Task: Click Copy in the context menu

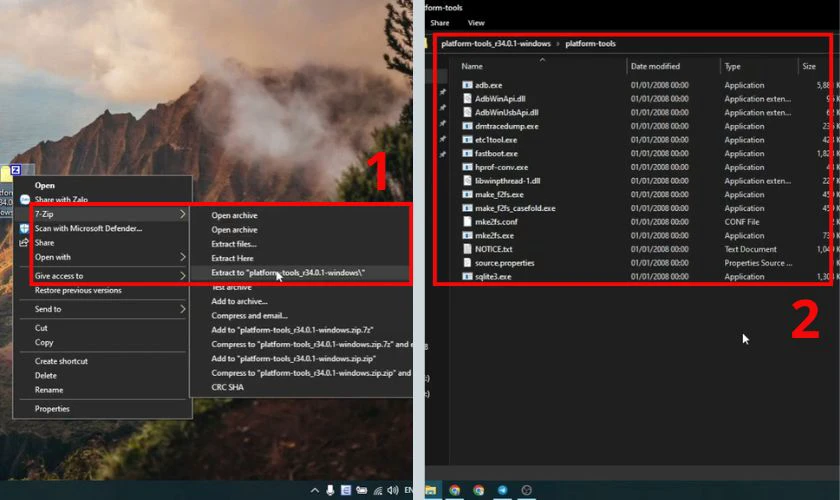Action: click(44, 342)
